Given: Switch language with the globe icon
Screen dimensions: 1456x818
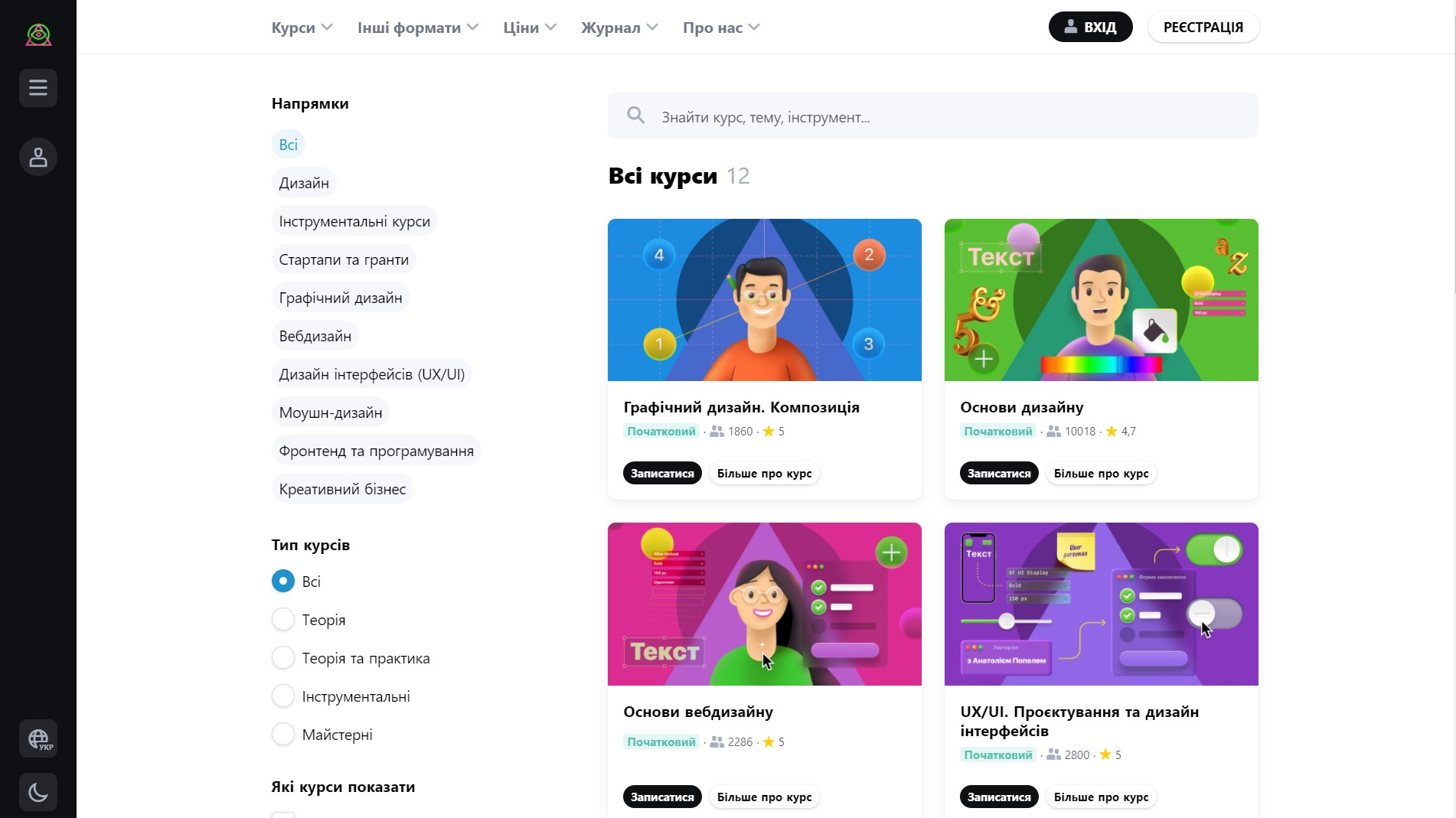Looking at the screenshot, I should 38,738.
